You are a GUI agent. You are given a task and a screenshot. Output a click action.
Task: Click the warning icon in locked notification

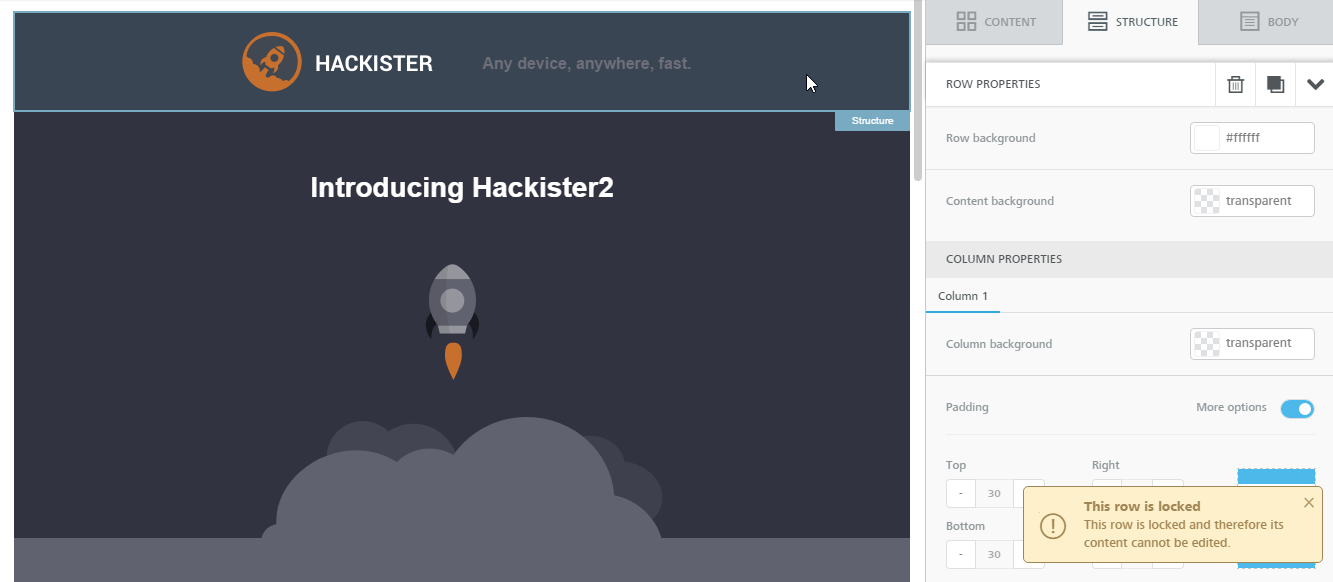1053,525
